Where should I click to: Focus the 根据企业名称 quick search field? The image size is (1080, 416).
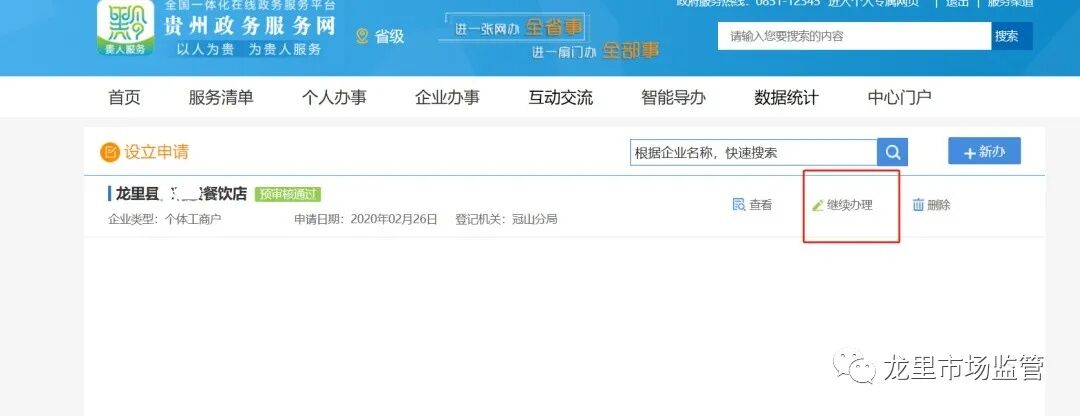[754, 152]
